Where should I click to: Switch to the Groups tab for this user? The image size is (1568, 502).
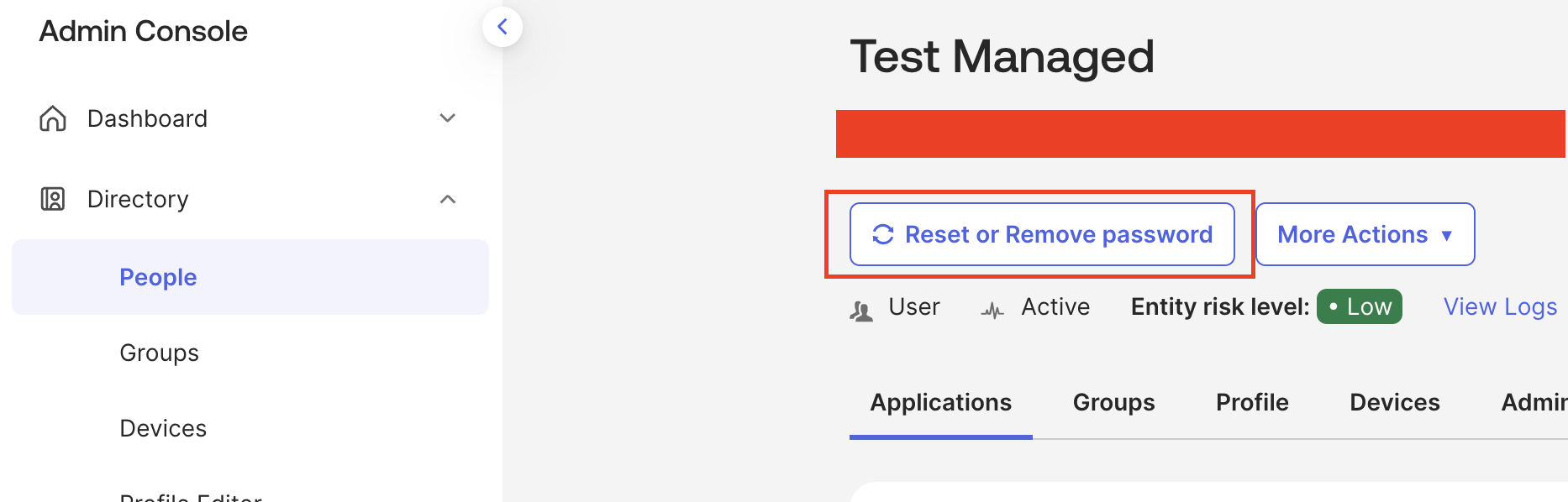1113,403
